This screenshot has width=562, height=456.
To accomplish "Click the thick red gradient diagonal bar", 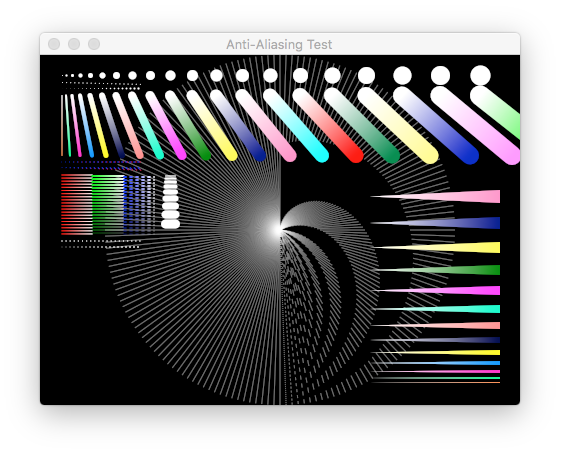I will (328, 125).
